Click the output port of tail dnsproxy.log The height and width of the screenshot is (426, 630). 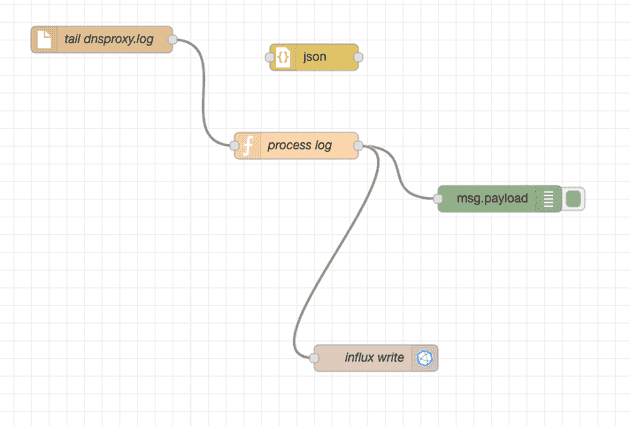[x=173, y=39]
